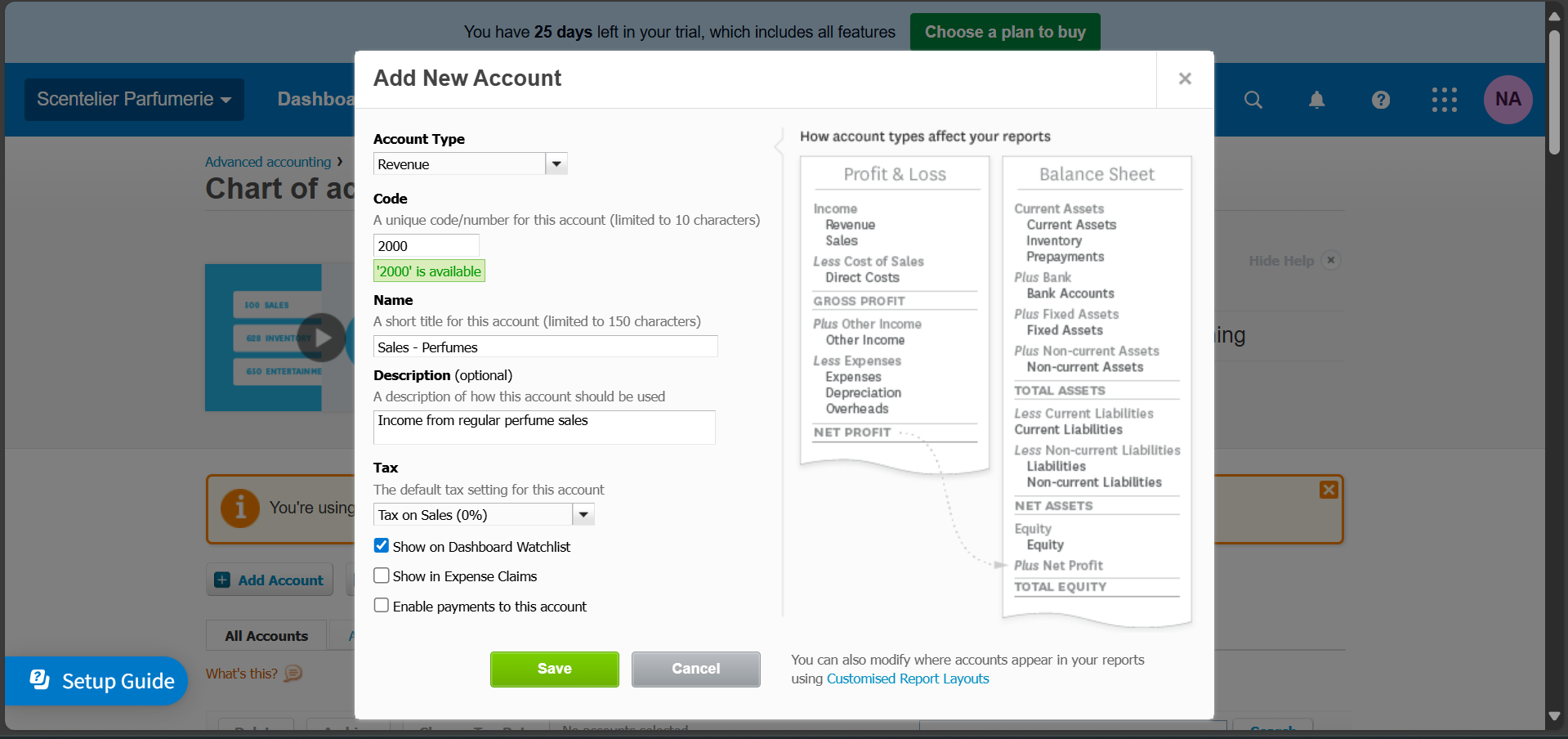Click the Add New Account dialog title

click(x=467, y=78)
